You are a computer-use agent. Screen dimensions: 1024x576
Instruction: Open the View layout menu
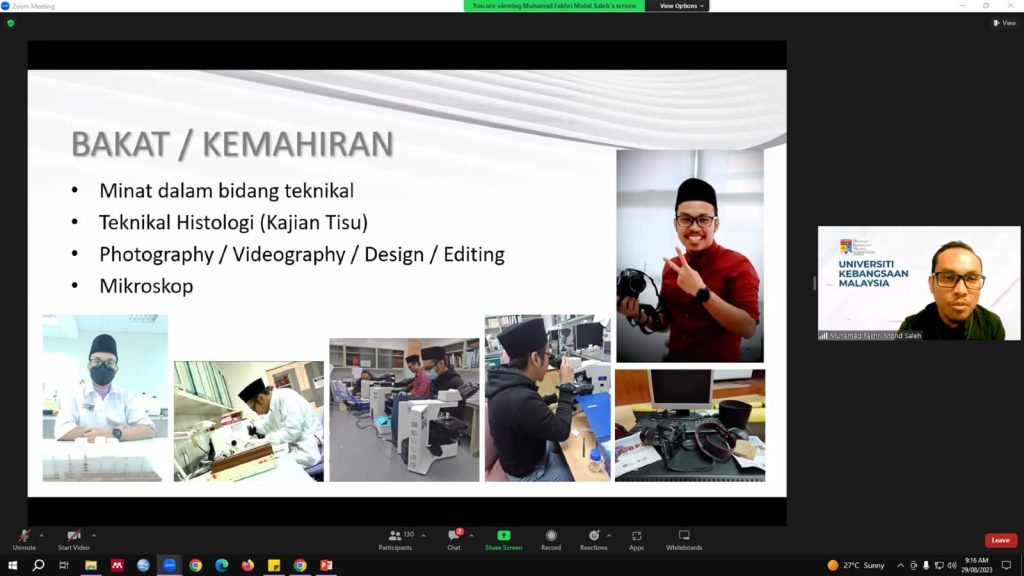(x=1004, y=23)
